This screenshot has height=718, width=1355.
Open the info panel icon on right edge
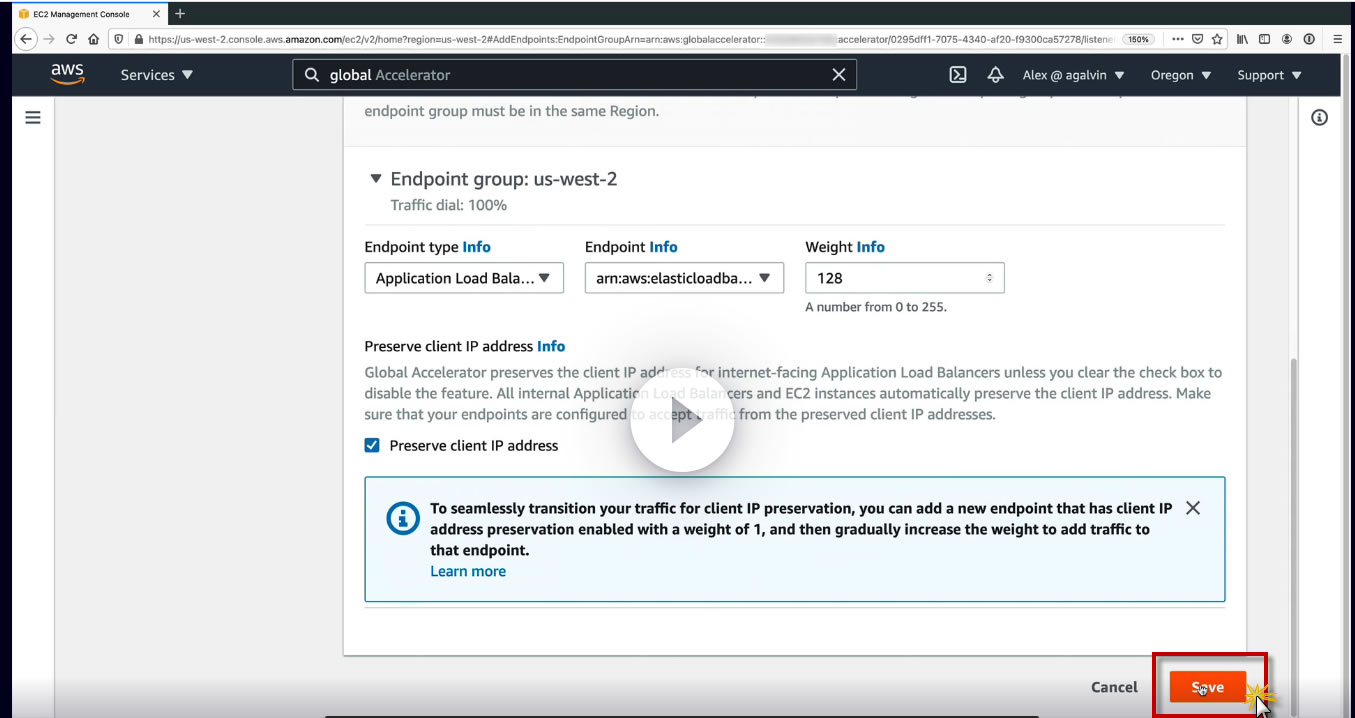click(x=1319, y=118)
